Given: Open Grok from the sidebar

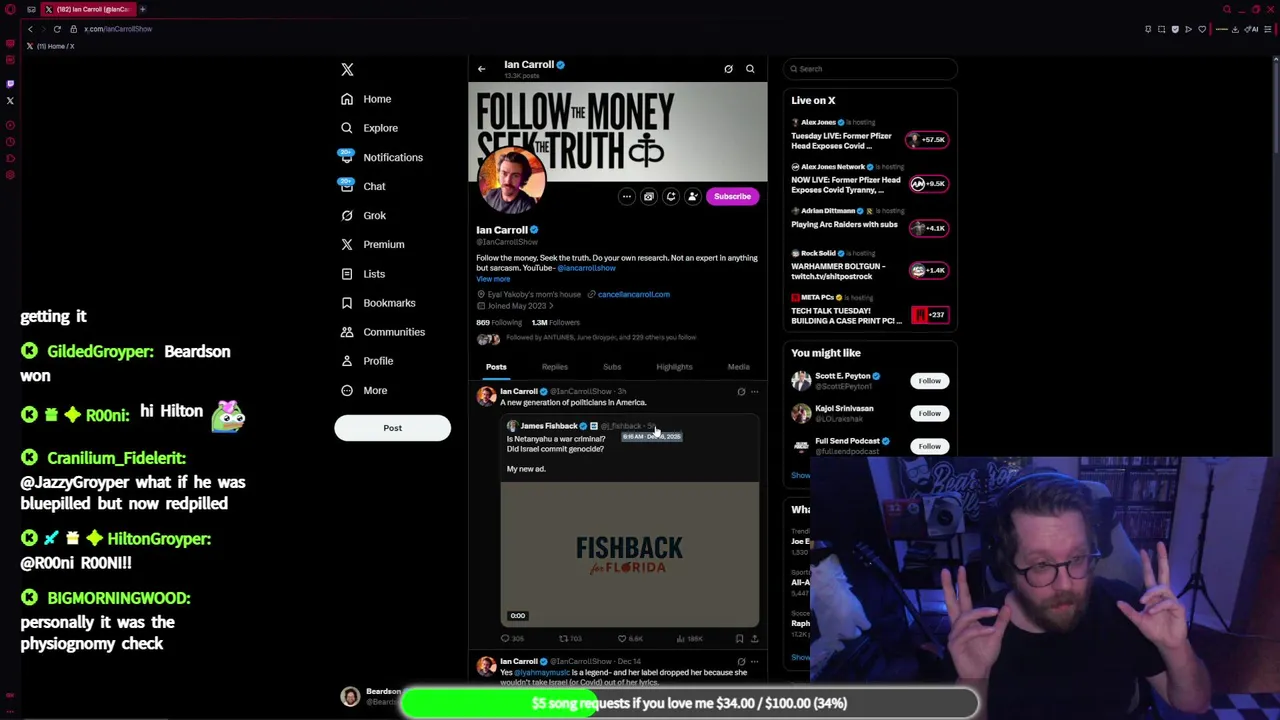Looking at the screenshot, I should pyautogui.click(x=363, y=215).
